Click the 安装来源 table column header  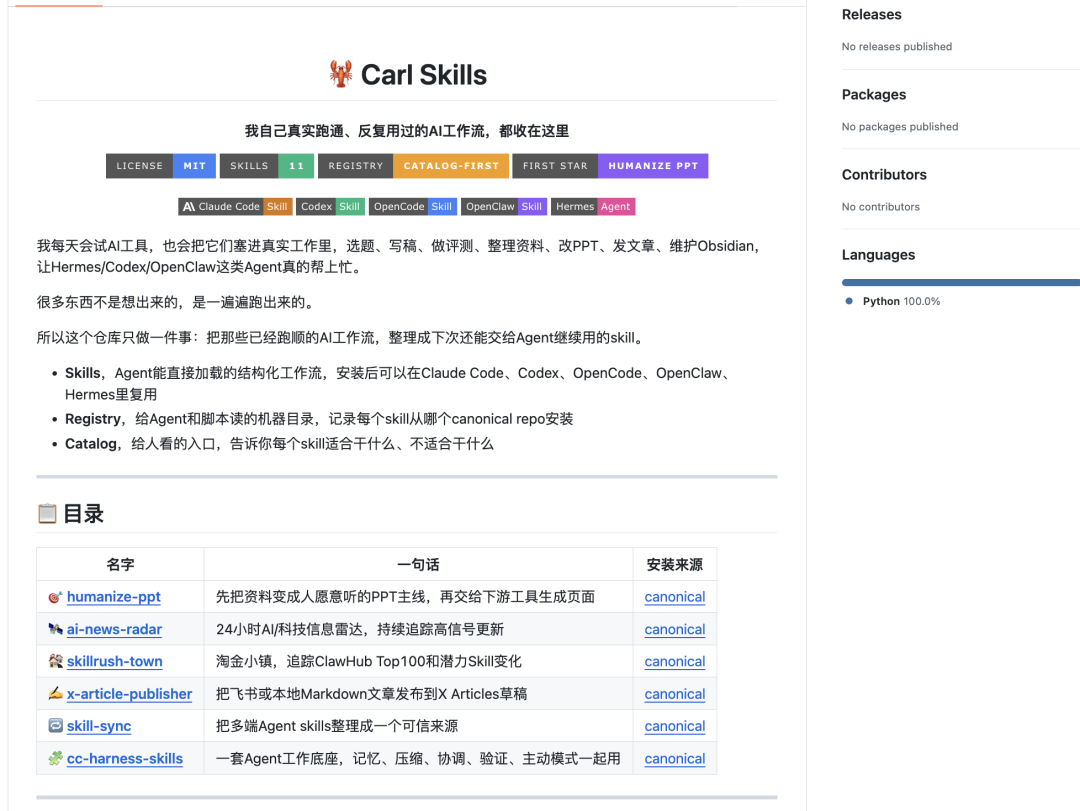click(675, 564)
